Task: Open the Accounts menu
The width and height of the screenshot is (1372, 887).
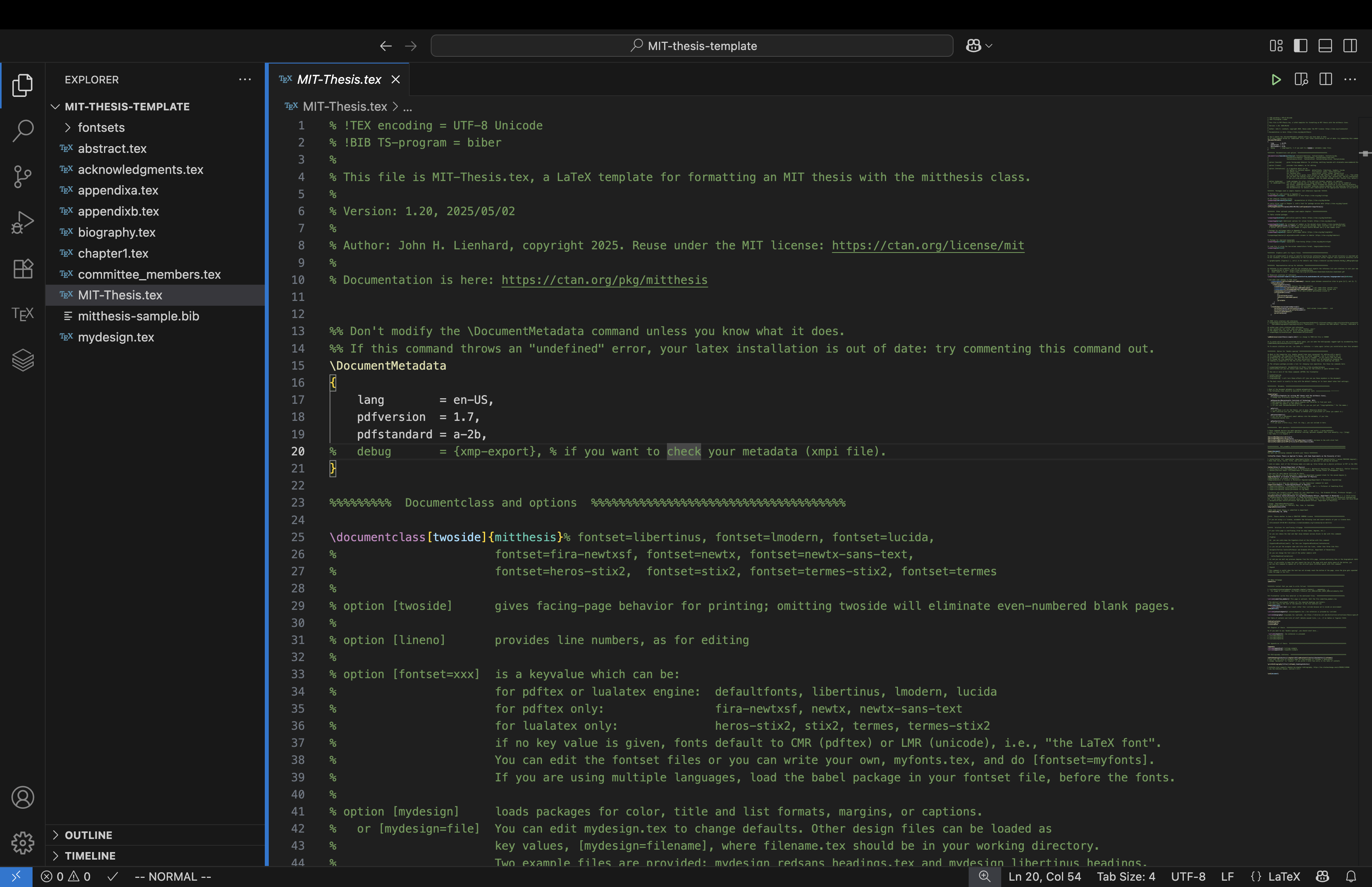Action: [23, 797]
